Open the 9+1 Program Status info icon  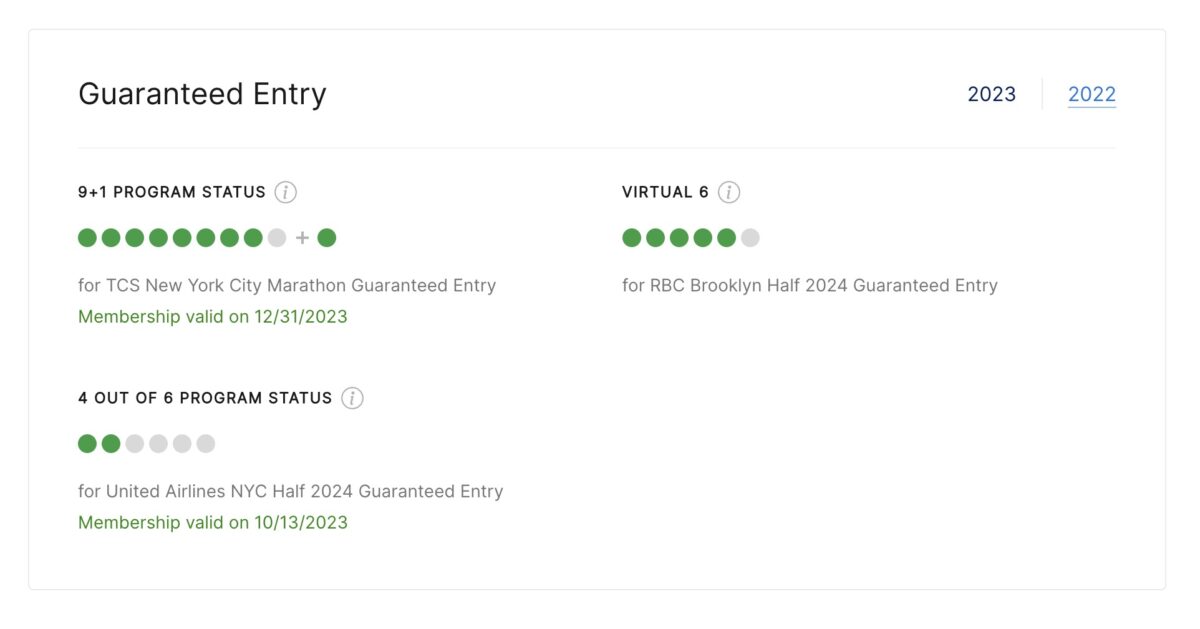click(286, 192)
